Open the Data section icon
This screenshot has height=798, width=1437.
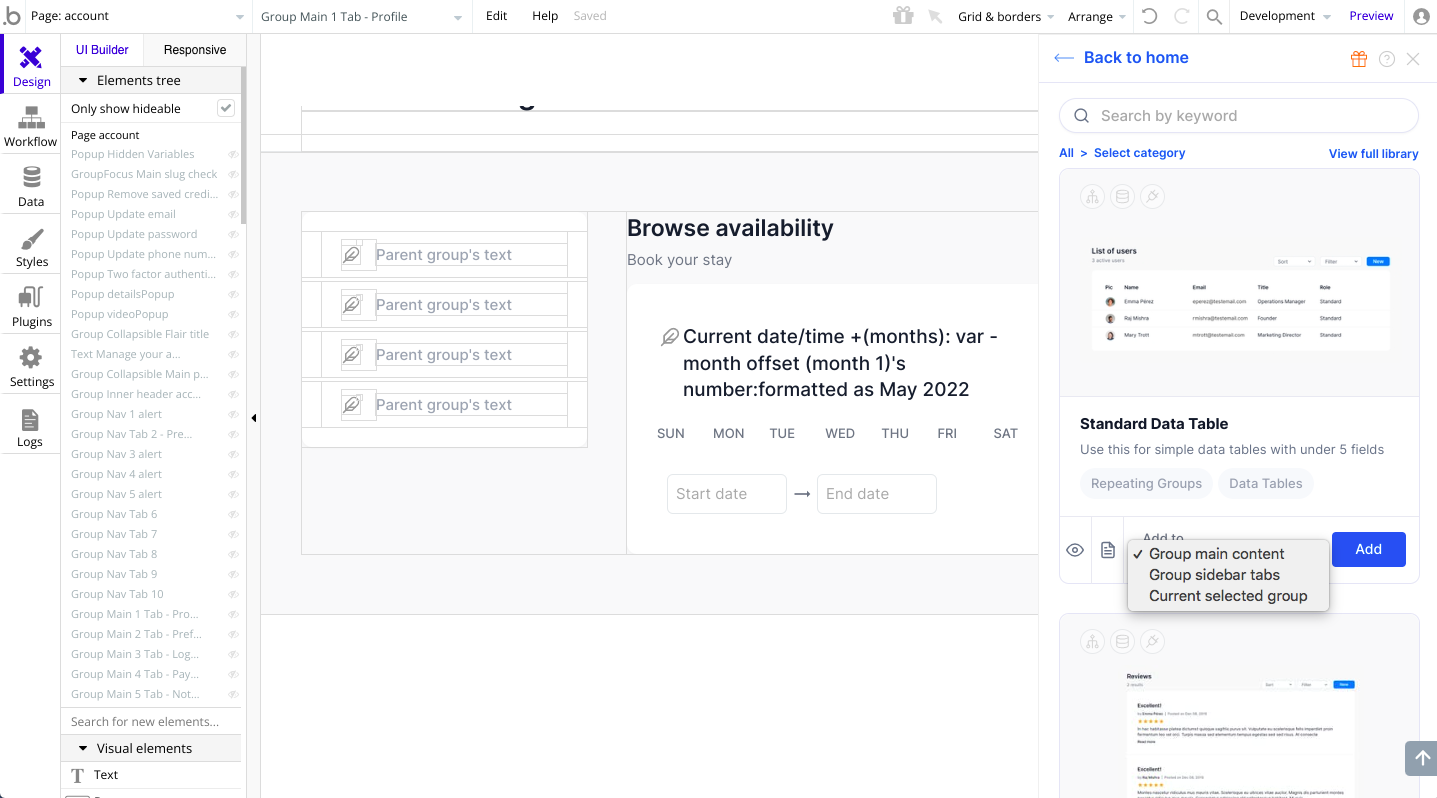point(31,187)
